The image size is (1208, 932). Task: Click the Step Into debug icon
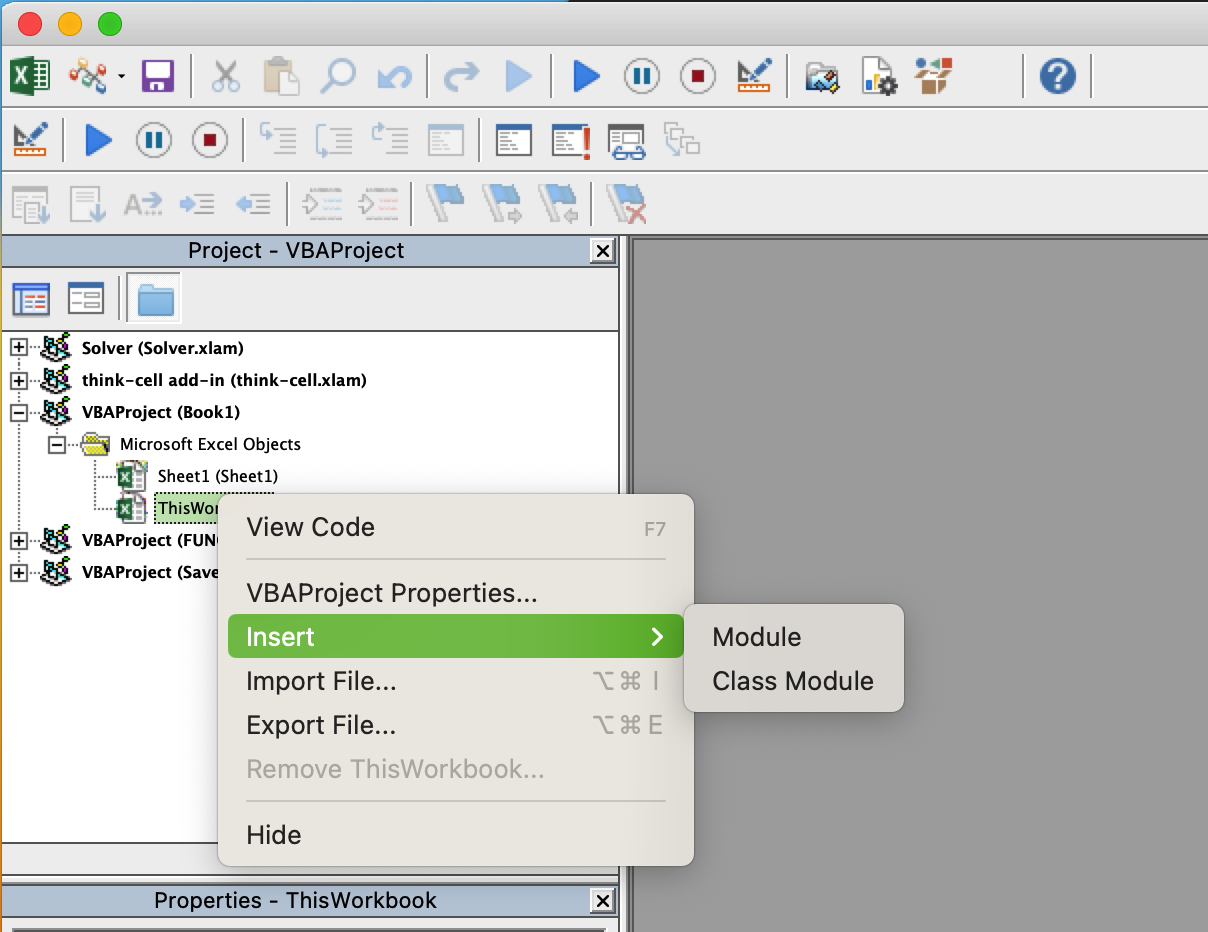[x=278, y=139]
